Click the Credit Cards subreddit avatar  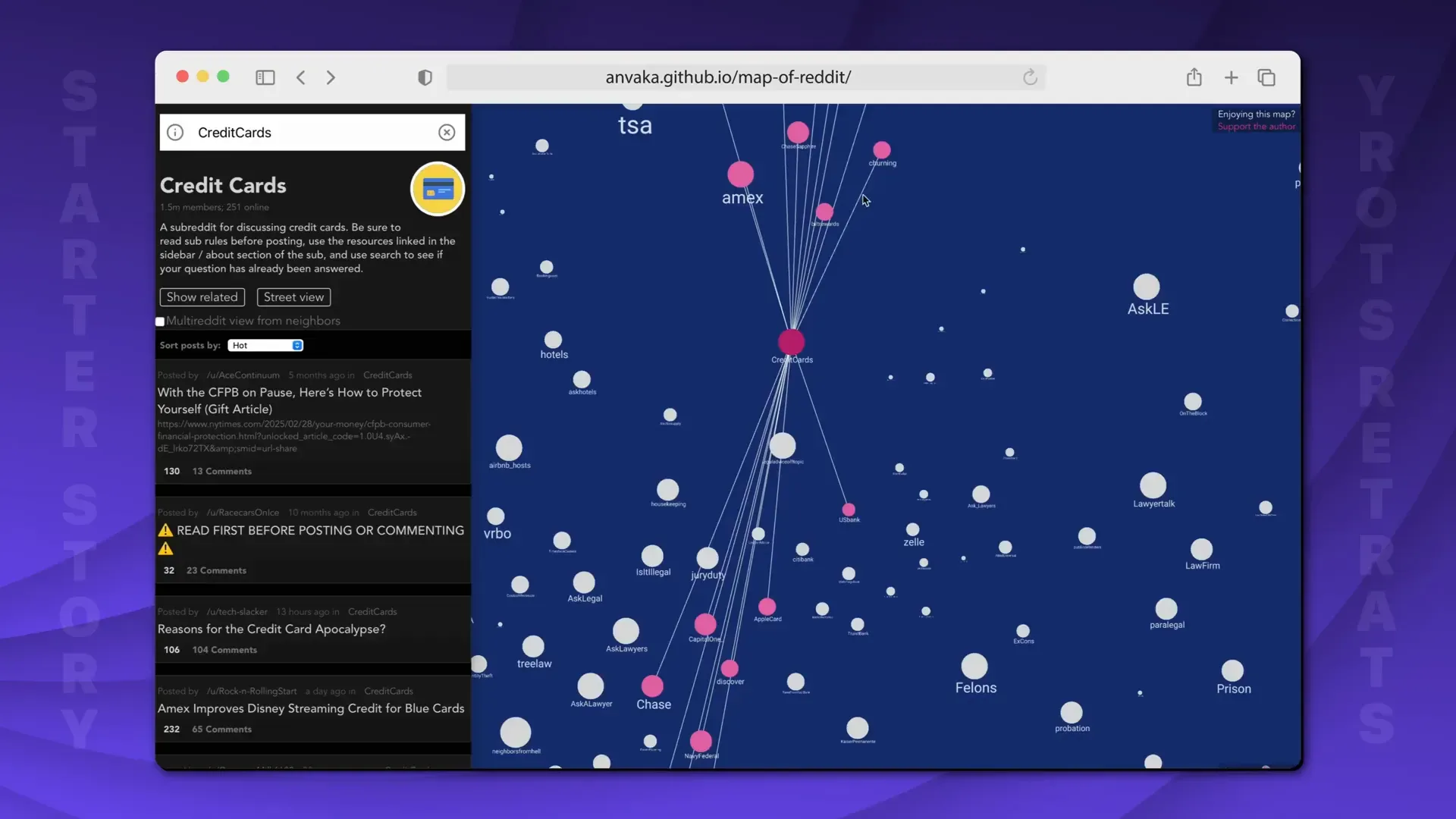(x=438, y=189)
